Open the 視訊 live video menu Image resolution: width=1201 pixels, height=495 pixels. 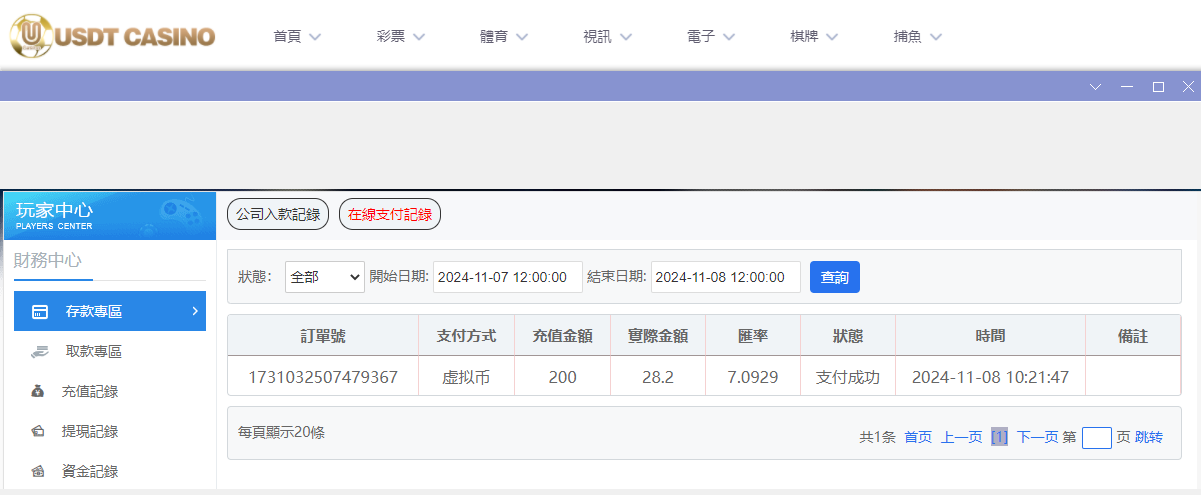[607, 37]
